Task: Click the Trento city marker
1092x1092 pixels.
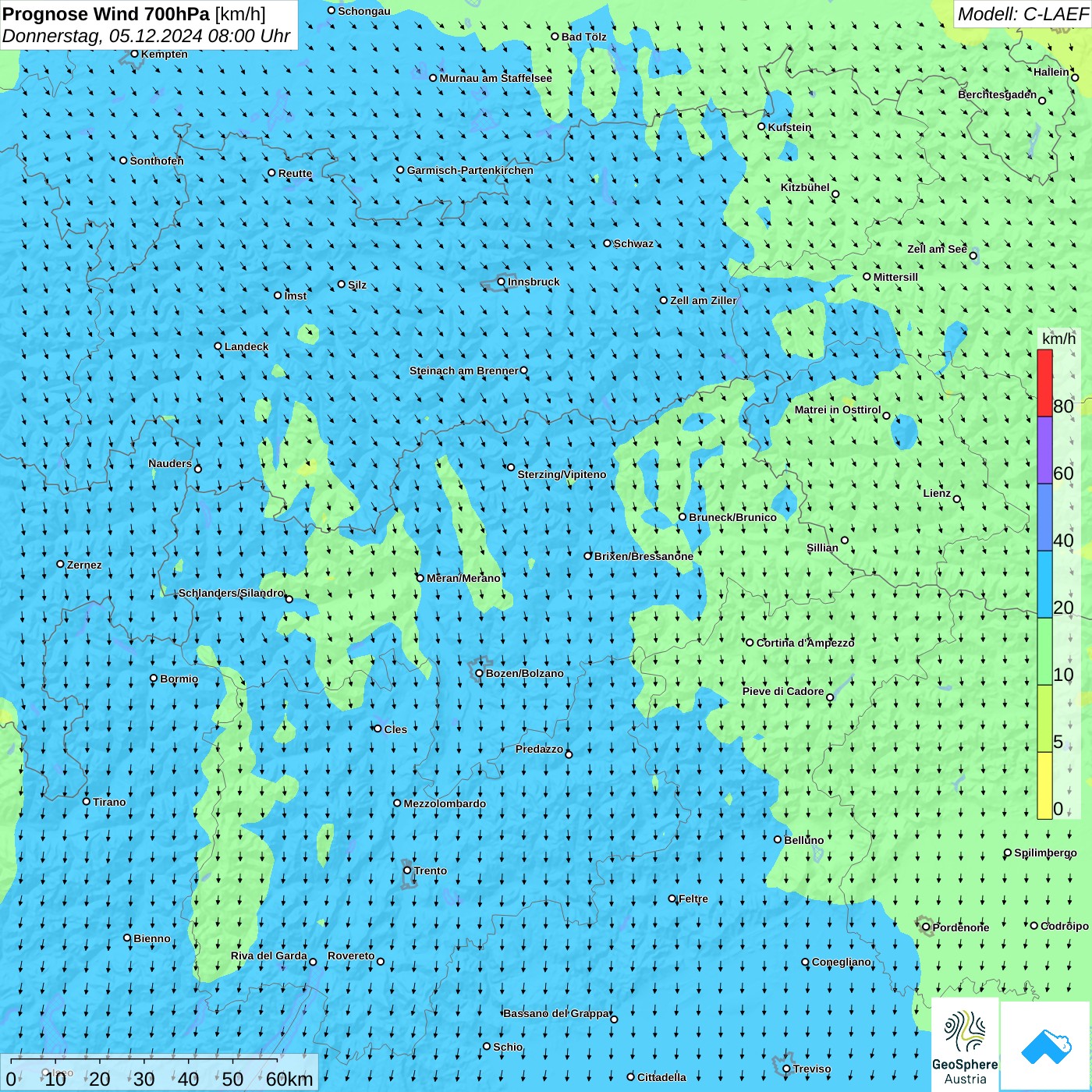Action: click(407, 870)
